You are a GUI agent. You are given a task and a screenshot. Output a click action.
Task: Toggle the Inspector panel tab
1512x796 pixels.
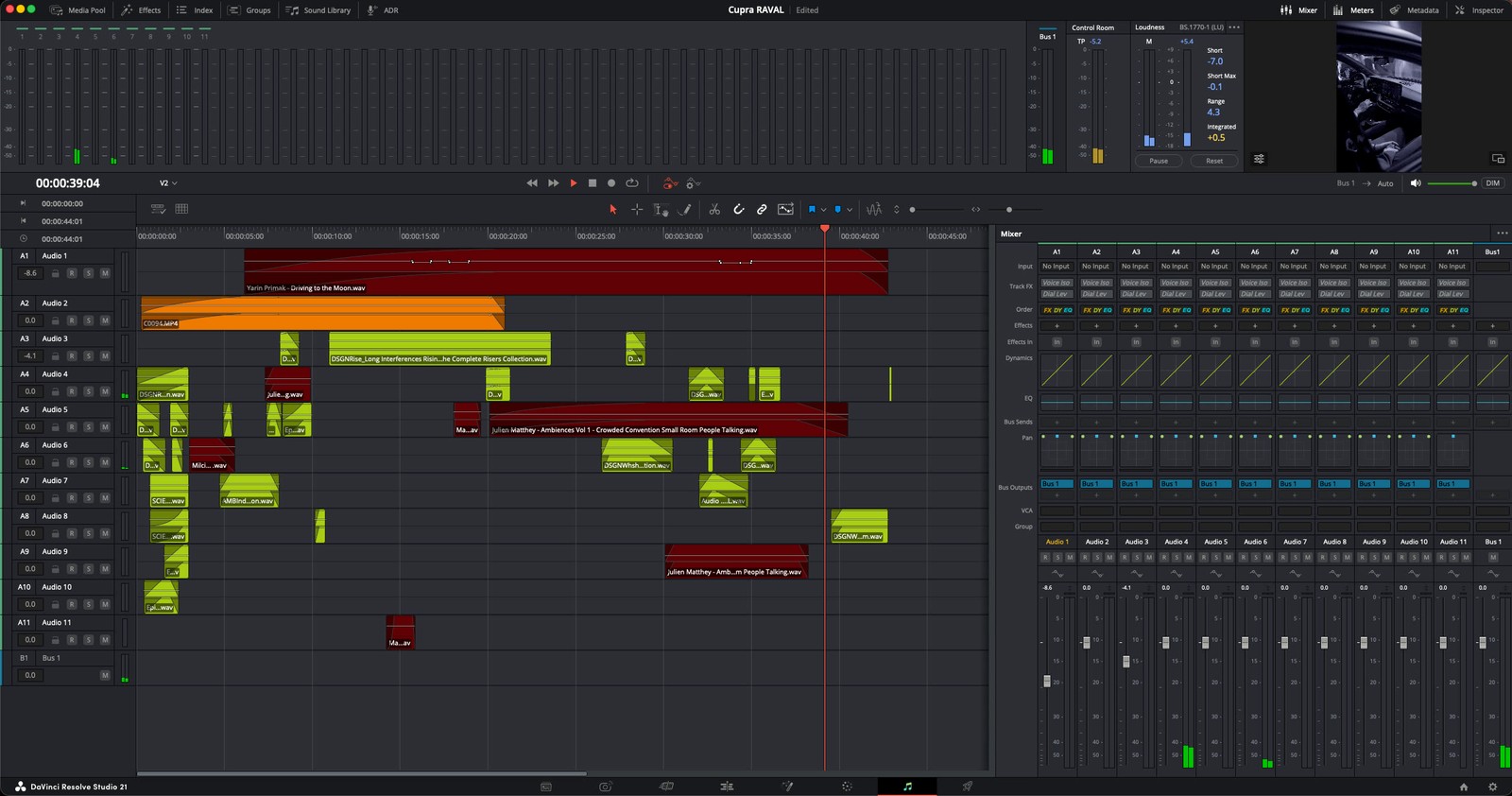1480,10
